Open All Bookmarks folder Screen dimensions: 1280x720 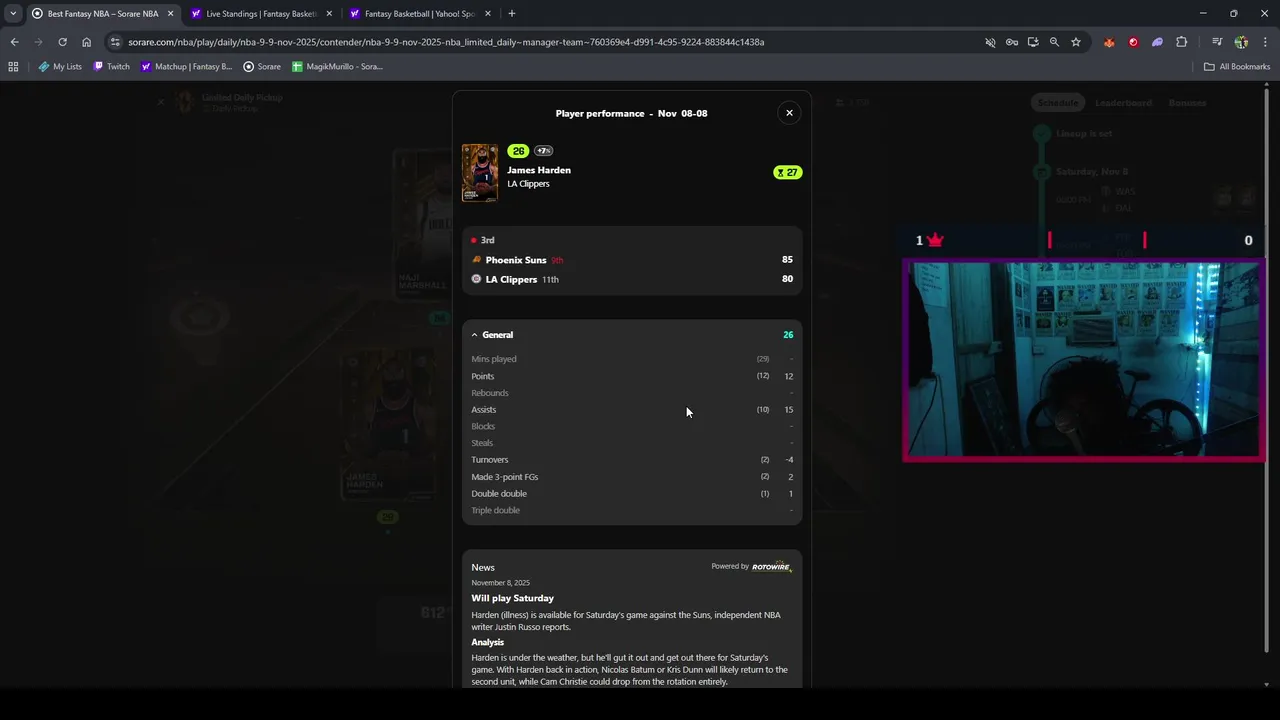[1237, 67]
